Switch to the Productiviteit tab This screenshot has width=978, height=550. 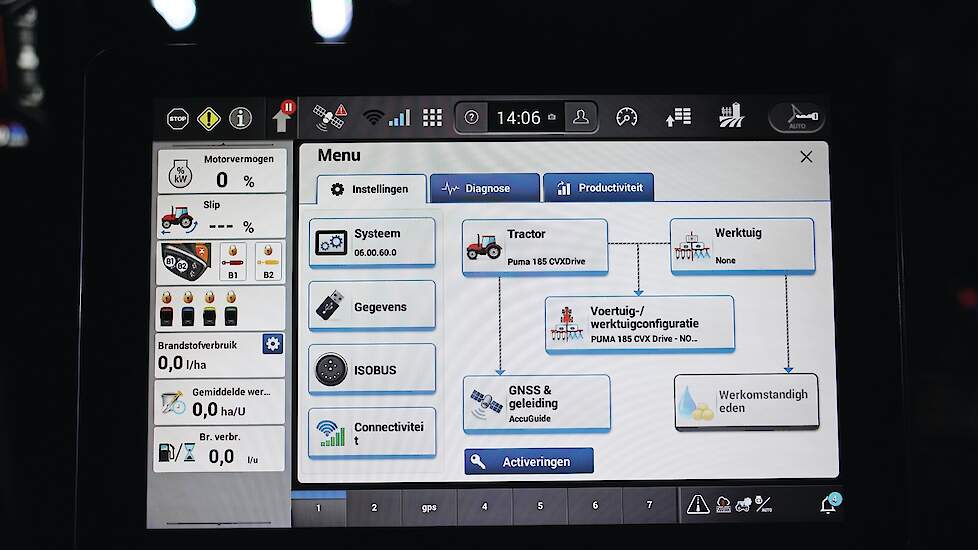[599, 188]
